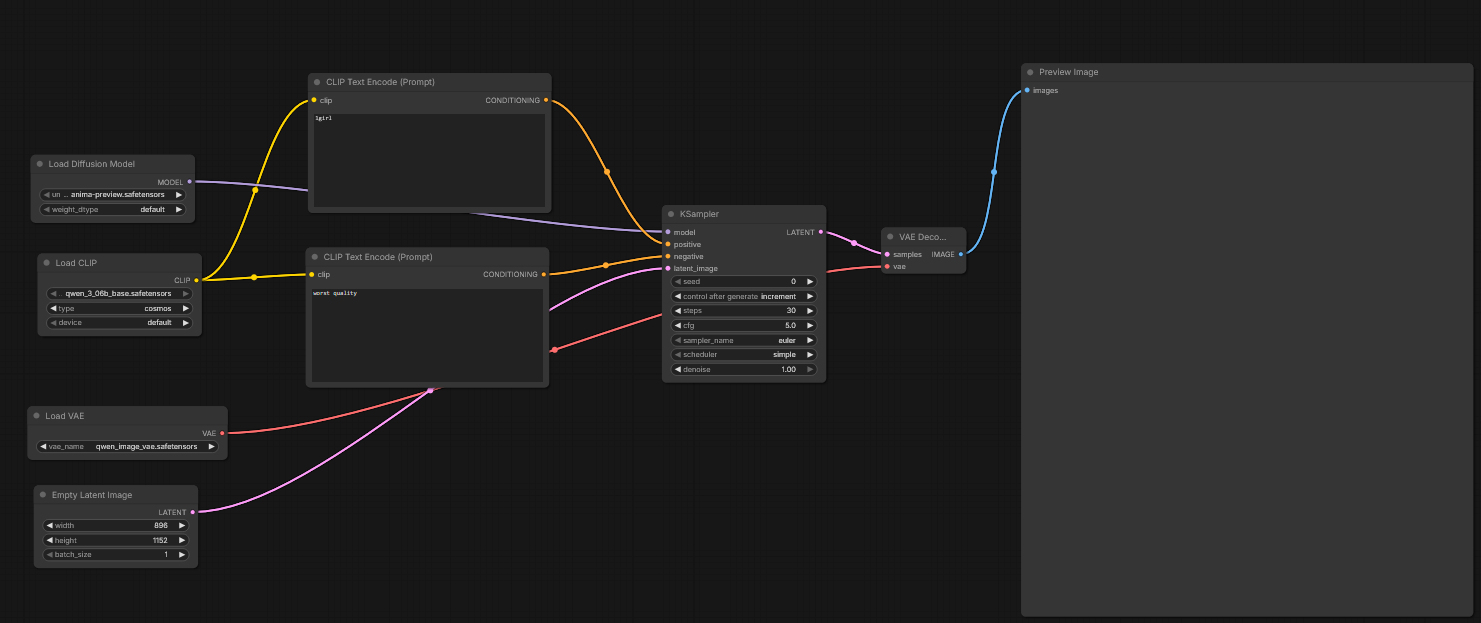Image resolution: width=1481 pixels, height=623 pixels.
Task: Click the clip input socket on the 'worst quality' node
Action: (x=312, y=274)
